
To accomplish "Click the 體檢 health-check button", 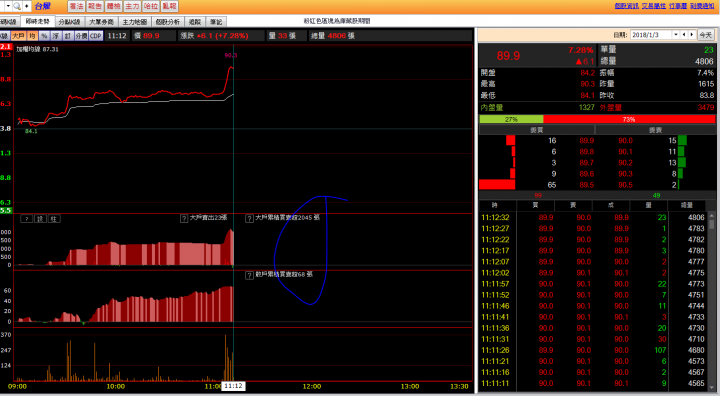I will 113,6.
